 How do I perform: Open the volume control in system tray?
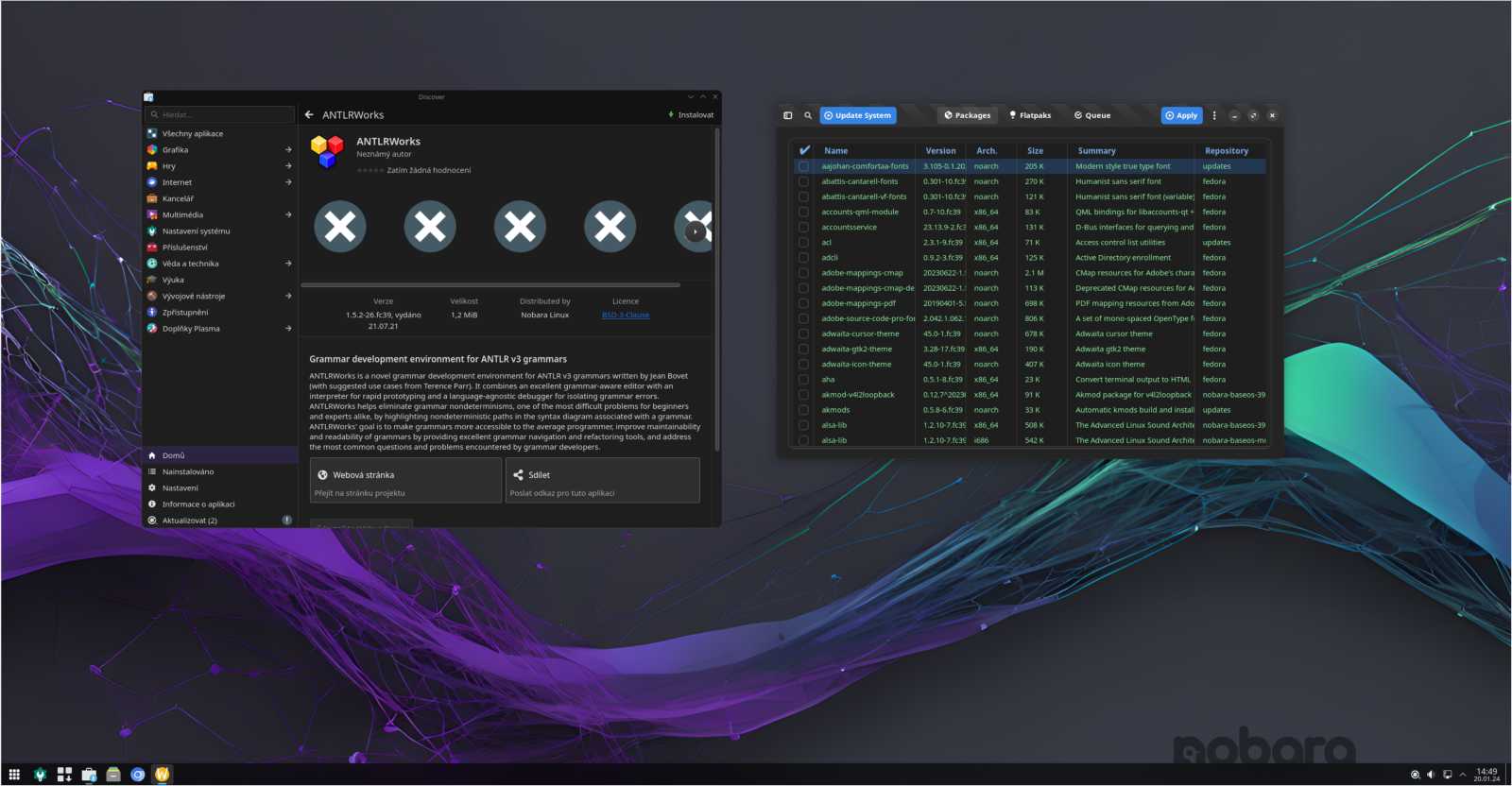(x=1431, y=775)
